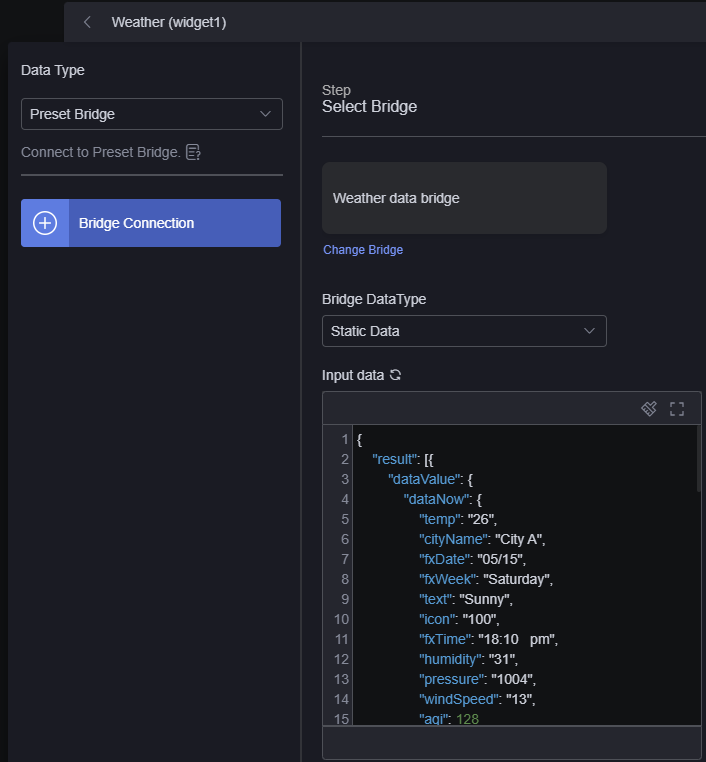This screenshot has height=762, width=706.
Task: Format code with the brush icon
Action: click(x=649, y=409)
